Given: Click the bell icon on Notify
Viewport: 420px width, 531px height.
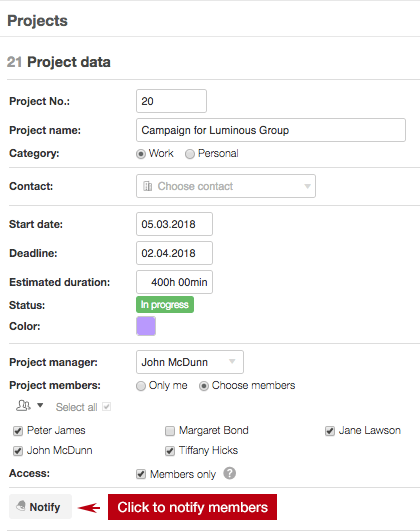Looking at the screenshot, I should [21, 506].
